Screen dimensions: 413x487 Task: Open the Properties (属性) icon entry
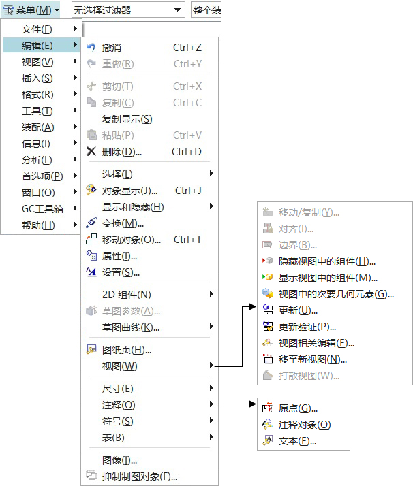(91, 255)
